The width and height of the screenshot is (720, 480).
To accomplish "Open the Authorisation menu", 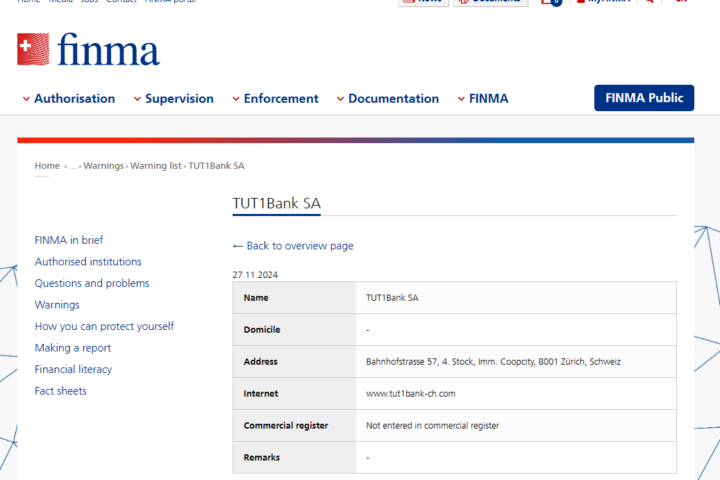I will [74, 98].
